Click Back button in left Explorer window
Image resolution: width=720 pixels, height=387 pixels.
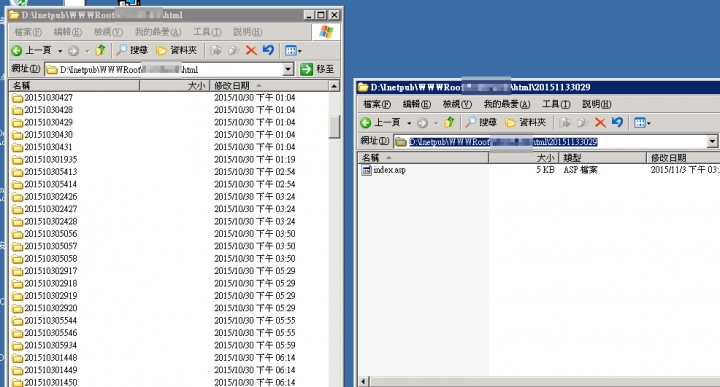[x=31, y=50]
